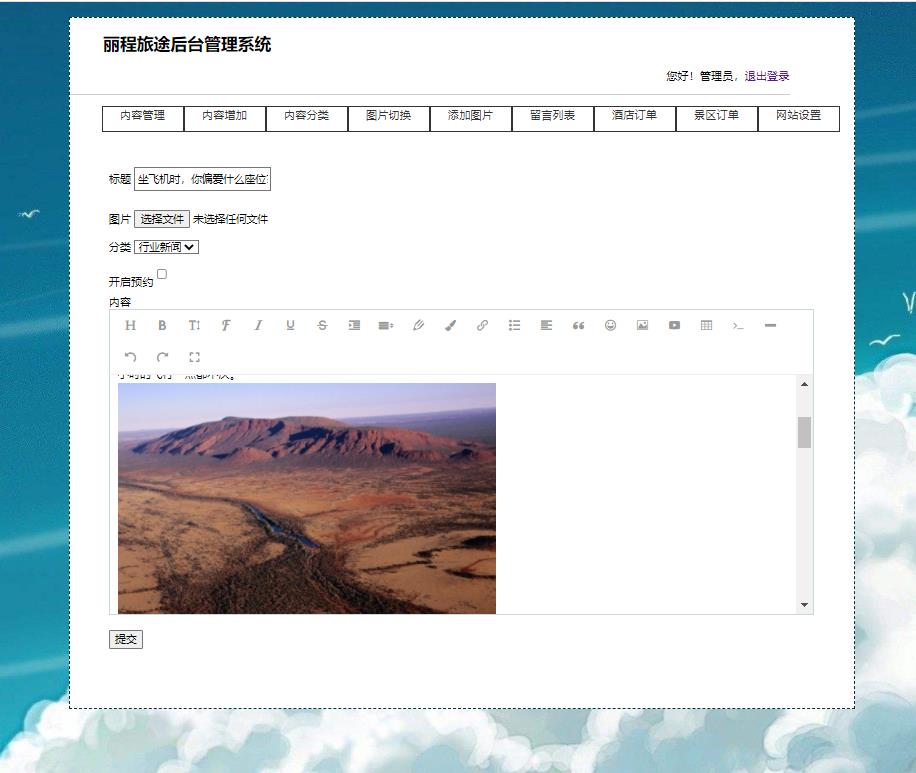Open the 内容管理 menu tab
916x773 pixels.
(x=143, y=119)
